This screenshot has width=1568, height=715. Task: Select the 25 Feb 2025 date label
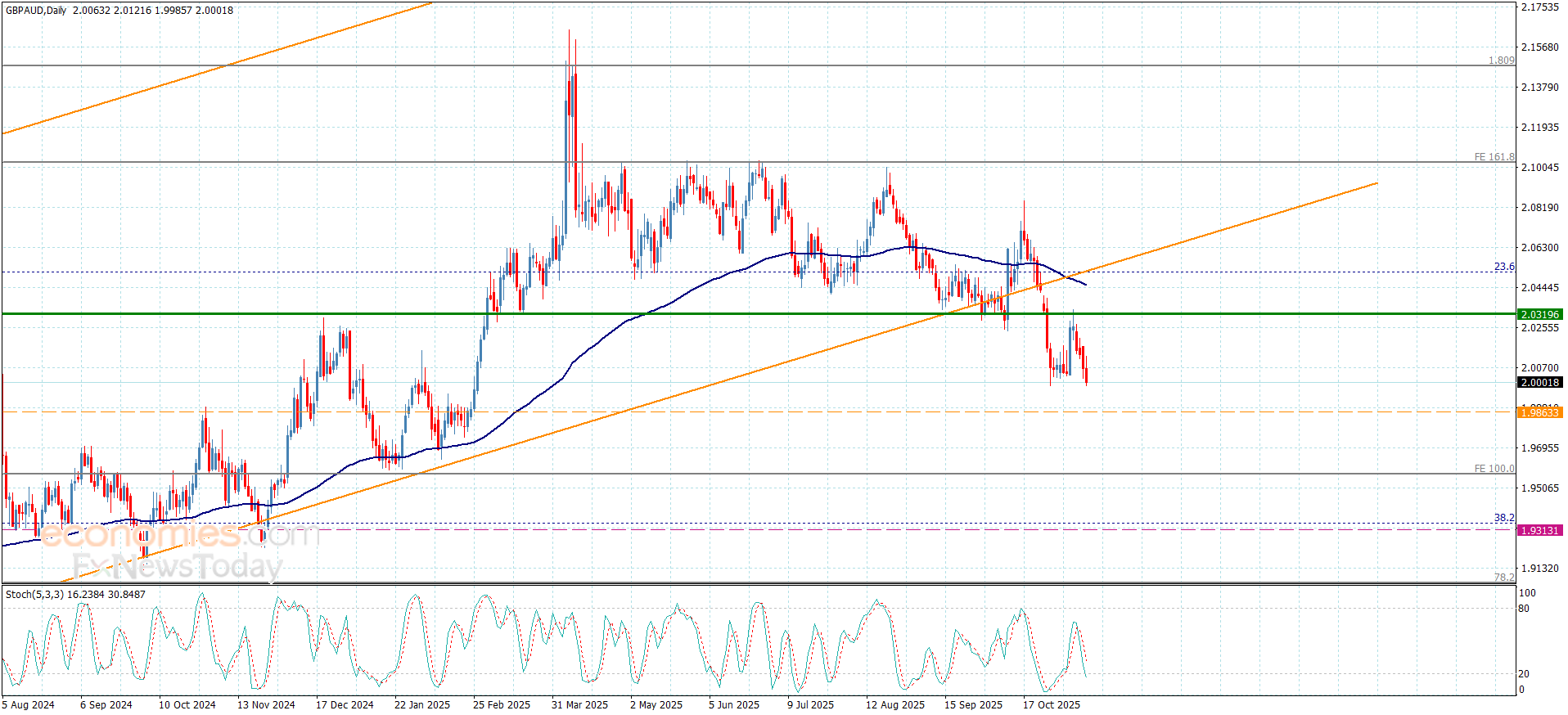point(502,705)
